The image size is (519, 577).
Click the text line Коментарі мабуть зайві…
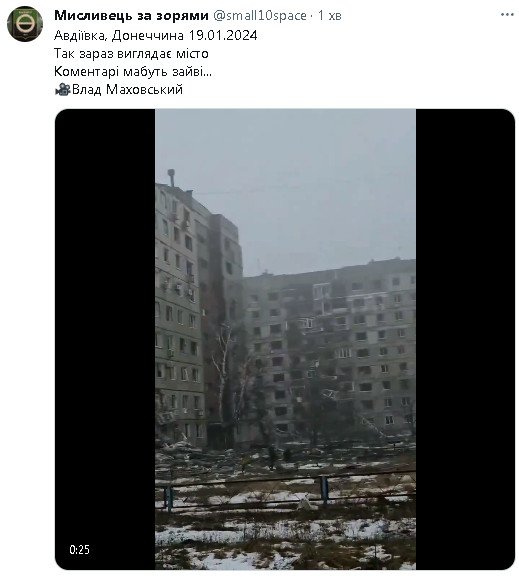(133, 71)
